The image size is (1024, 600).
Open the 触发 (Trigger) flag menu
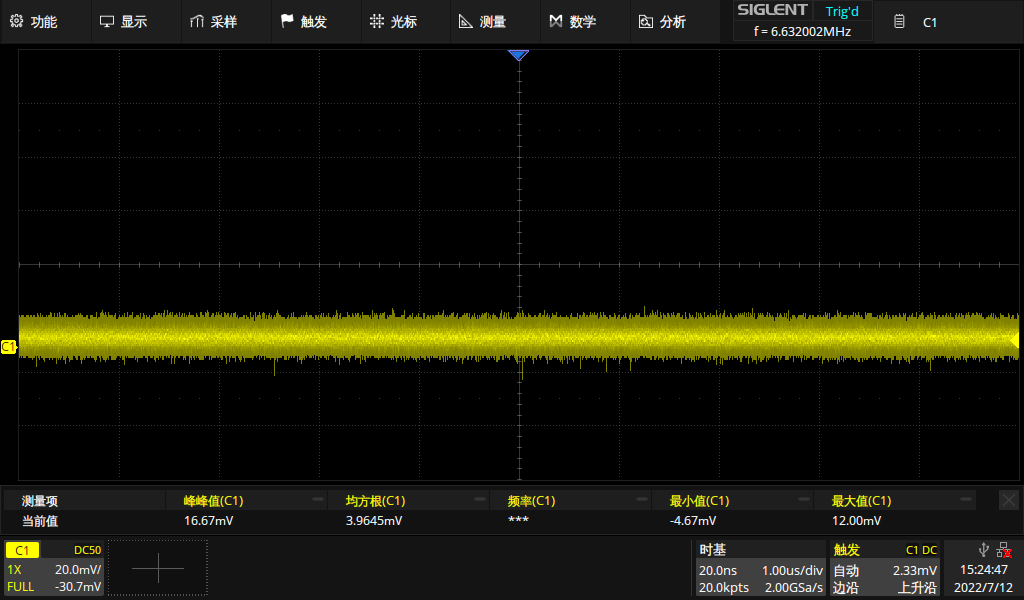(x=304, y=22)
